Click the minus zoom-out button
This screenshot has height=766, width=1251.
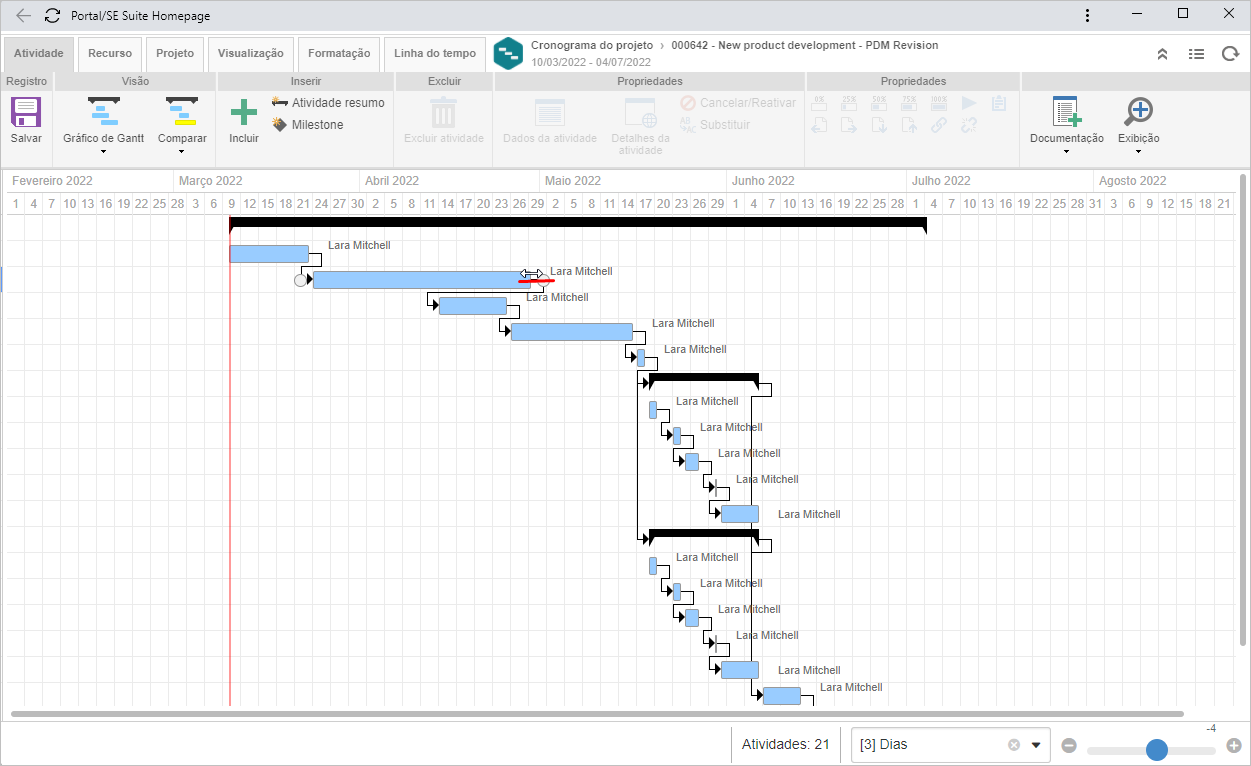(1069, 746)
